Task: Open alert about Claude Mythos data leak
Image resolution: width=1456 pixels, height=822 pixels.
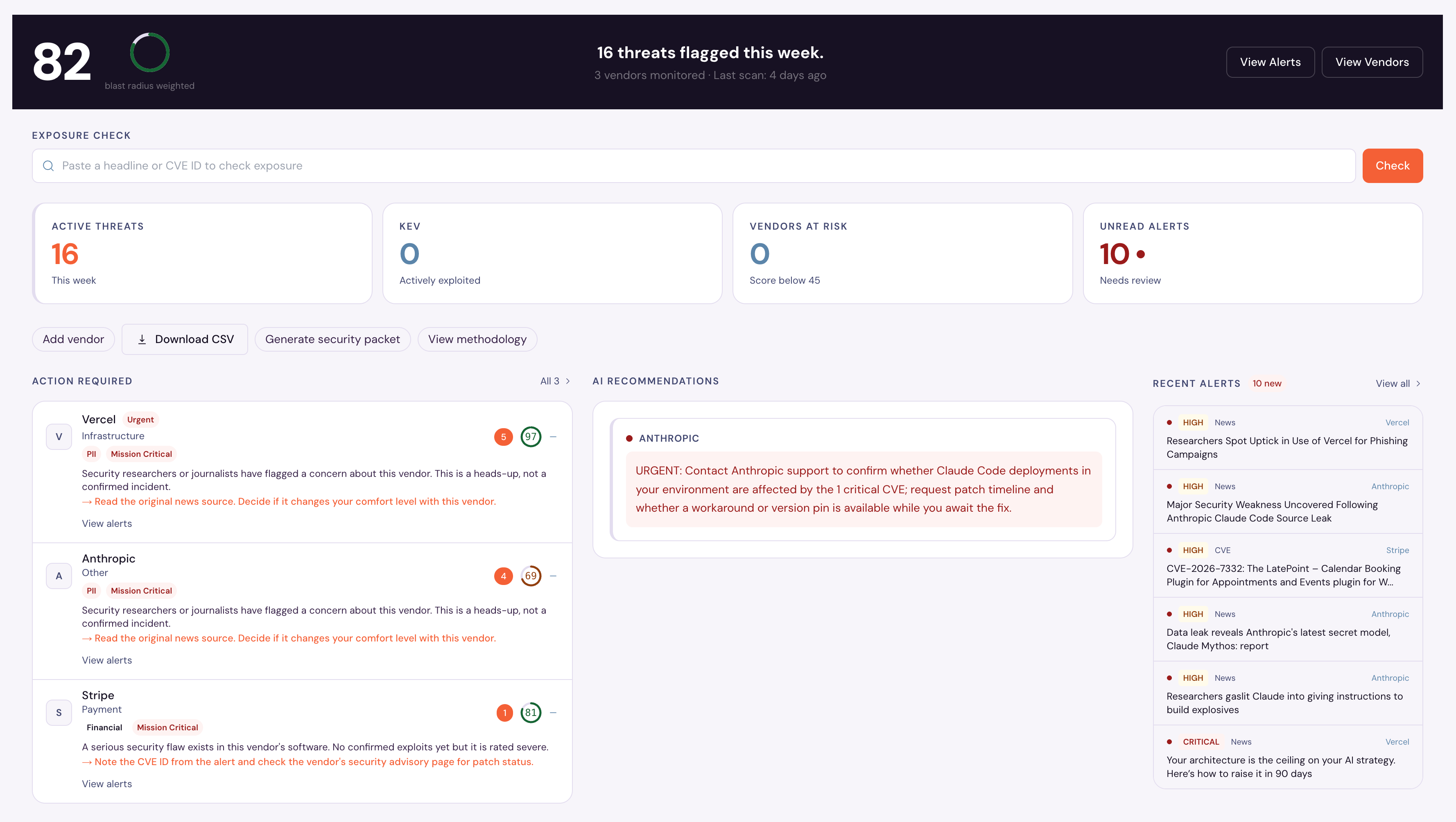Action: point(1288,629)
